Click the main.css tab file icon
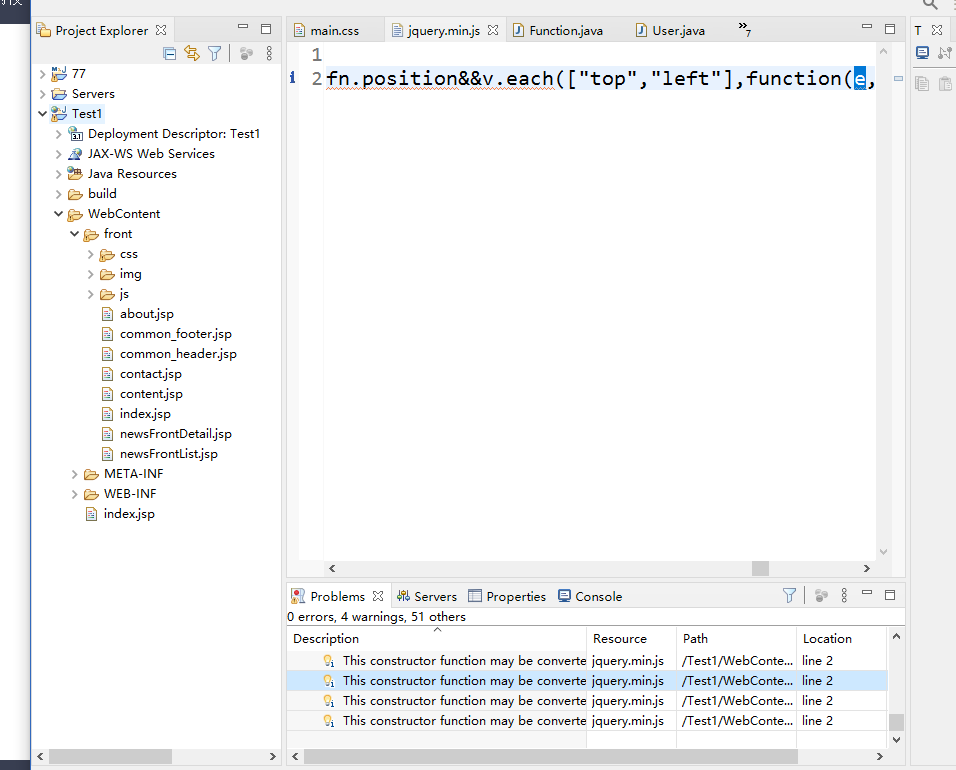Screen dimensions: 956x770 299,30
